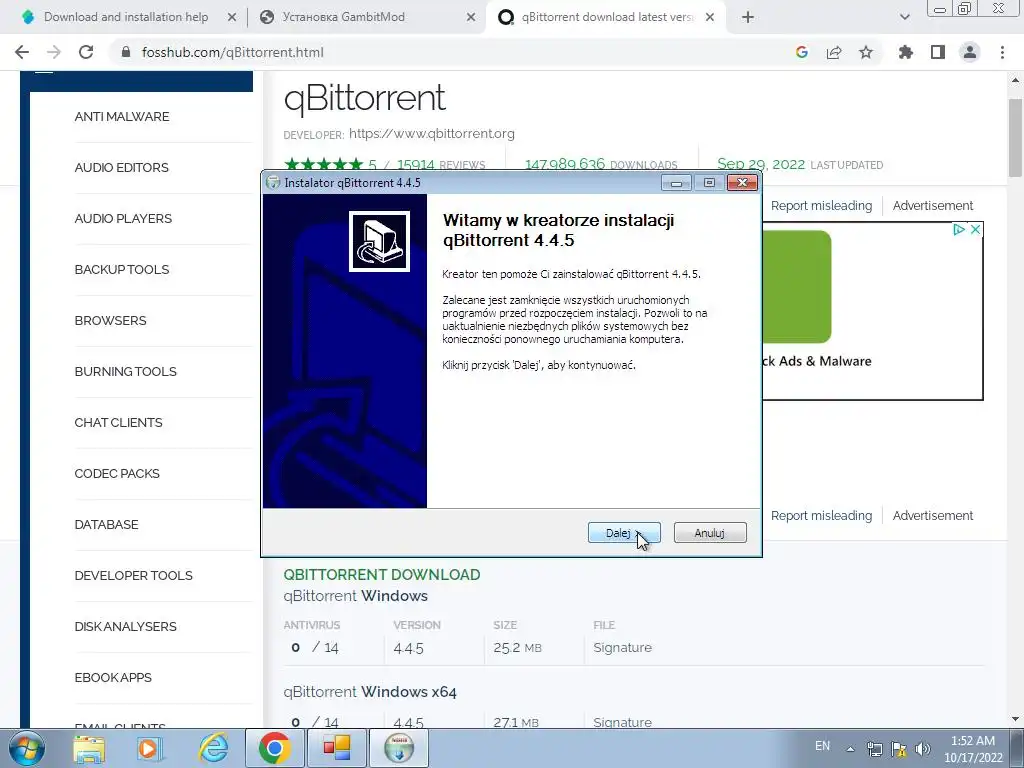Open the ANTI MALWARE category

[121, 116]
